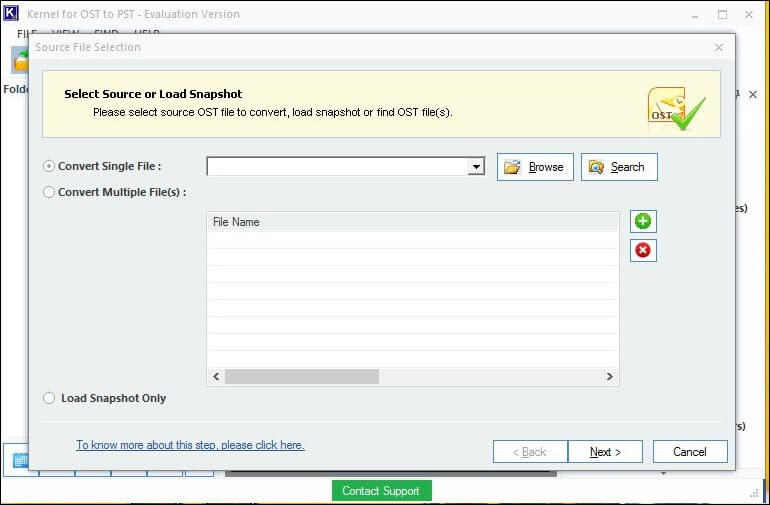
Task: Click the file list's horizontal scrollbar thumb
Action: tap(302, 376)
